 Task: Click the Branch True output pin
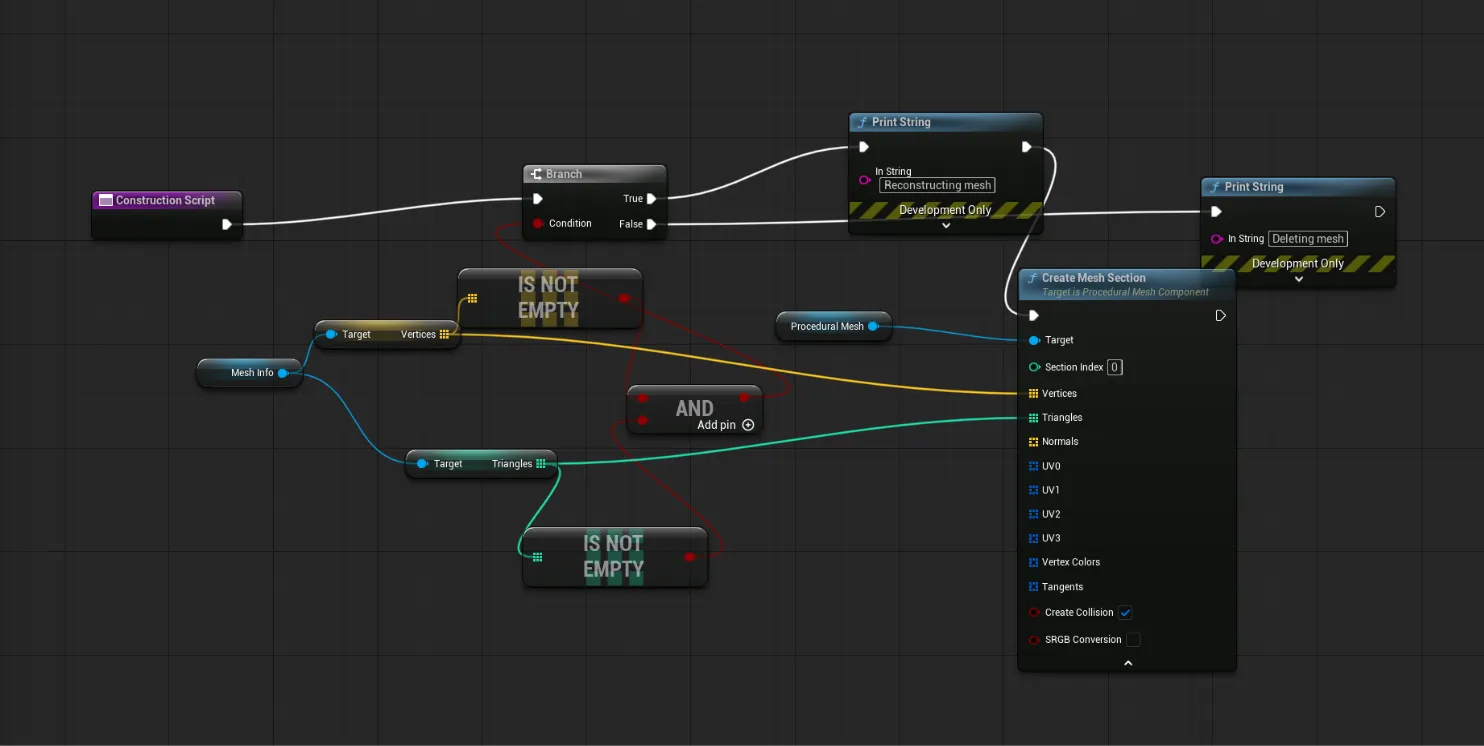(x=651, y=198)
